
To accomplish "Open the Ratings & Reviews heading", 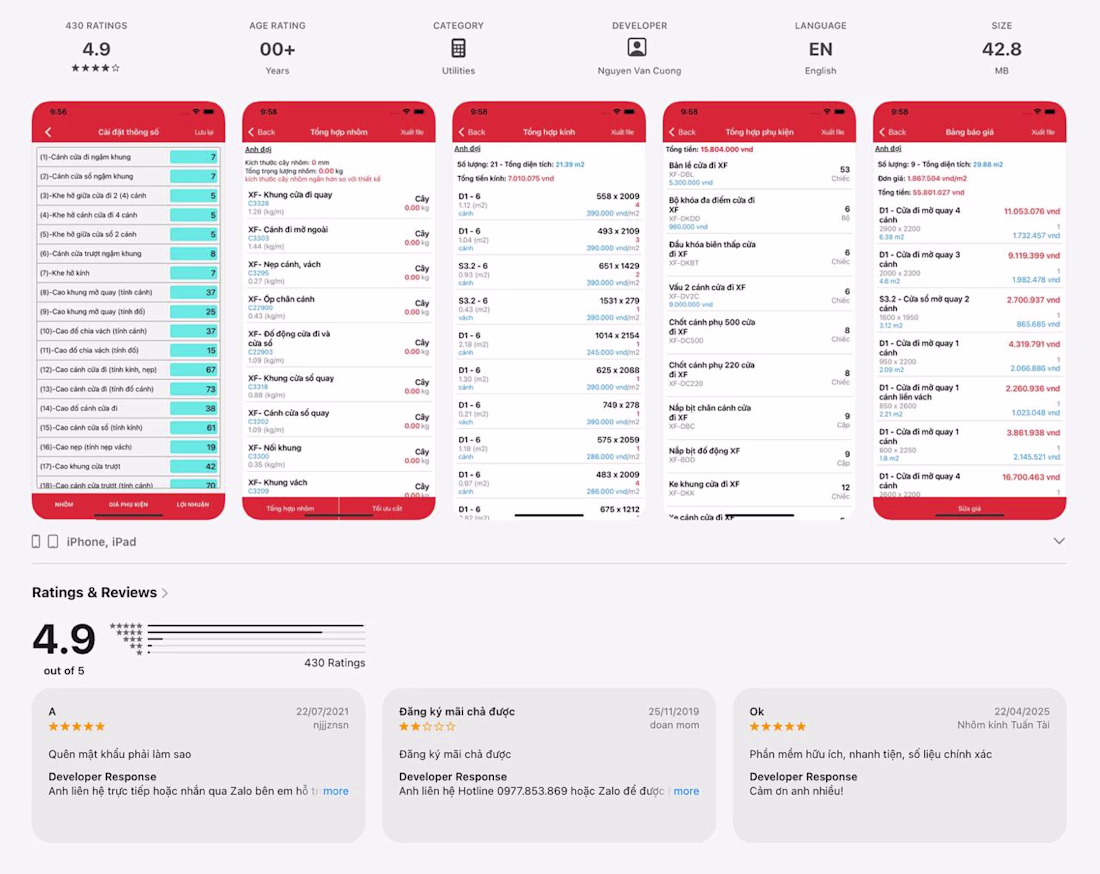I will pos(94,593).
